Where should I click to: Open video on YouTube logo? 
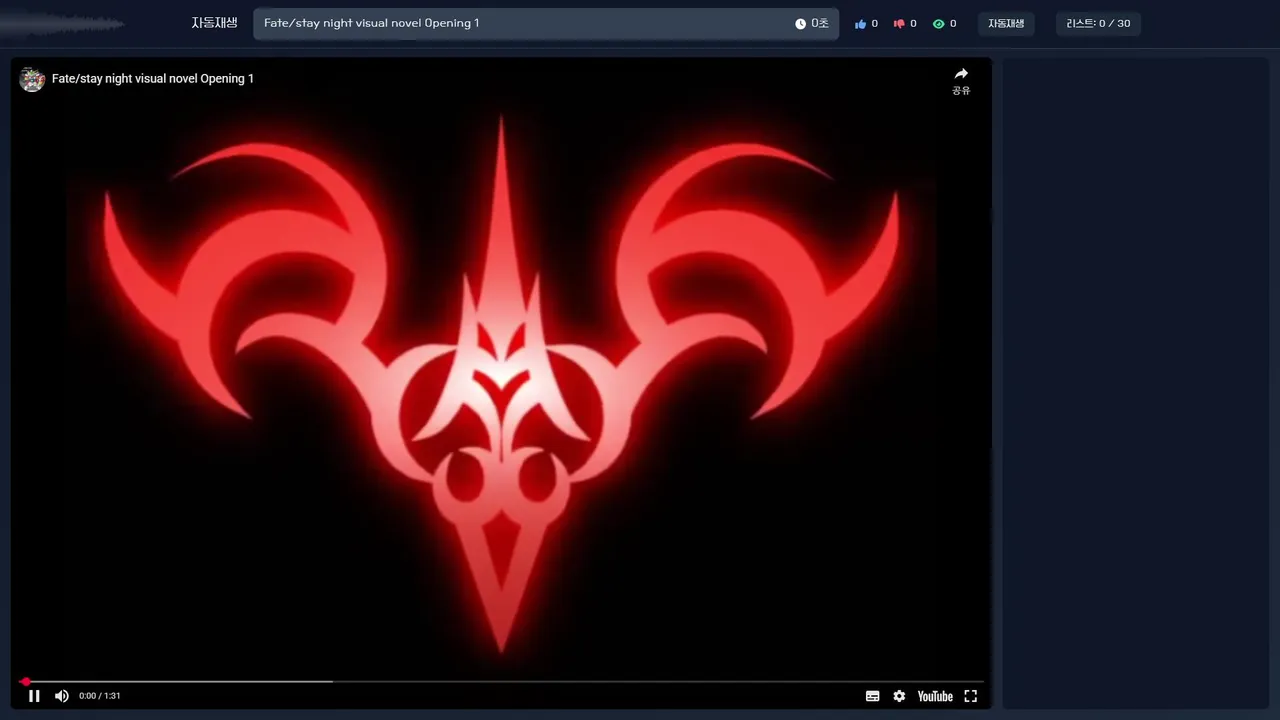pos(935,696)
